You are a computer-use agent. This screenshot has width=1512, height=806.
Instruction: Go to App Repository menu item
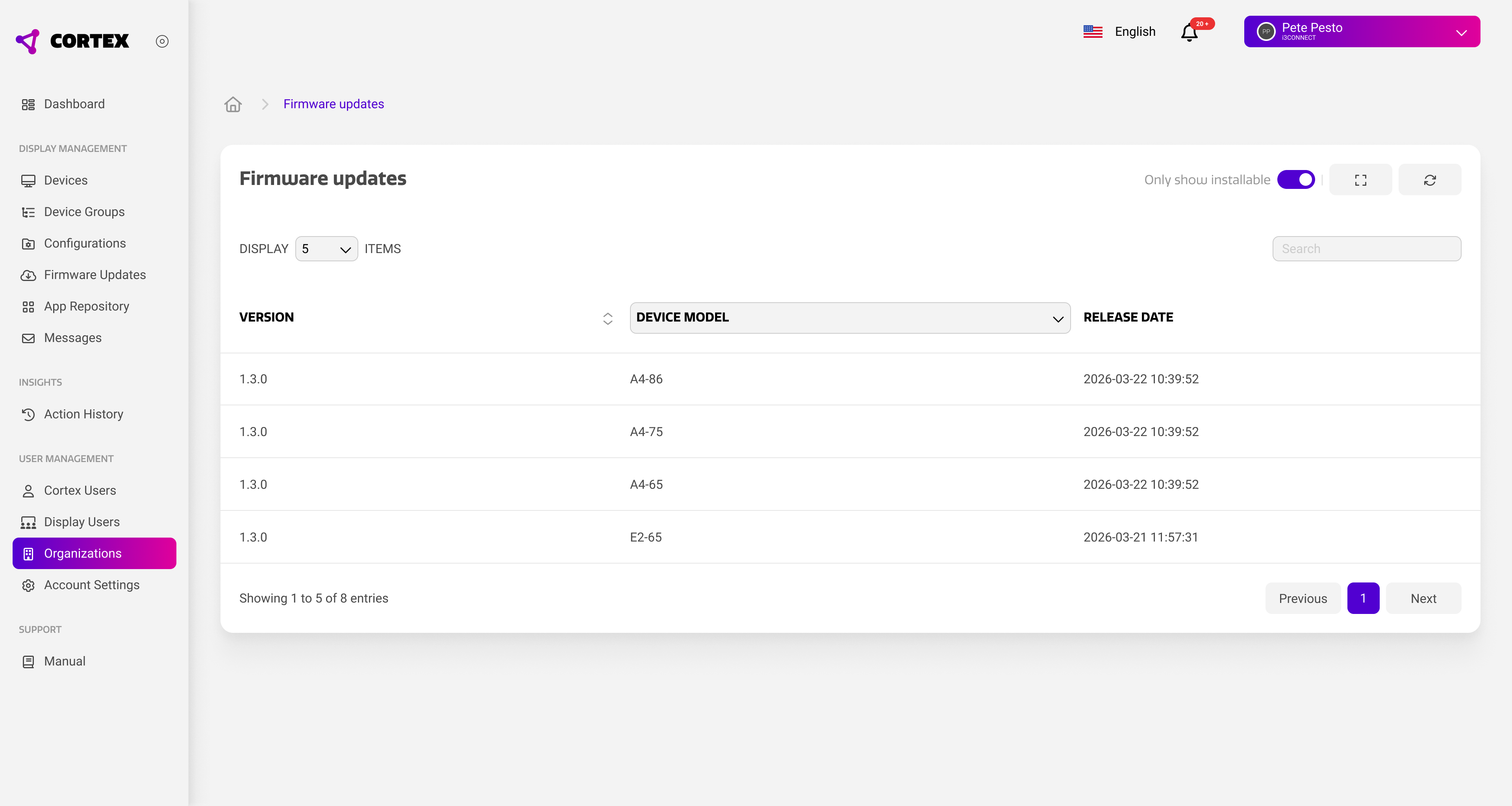tap(86, 306)
